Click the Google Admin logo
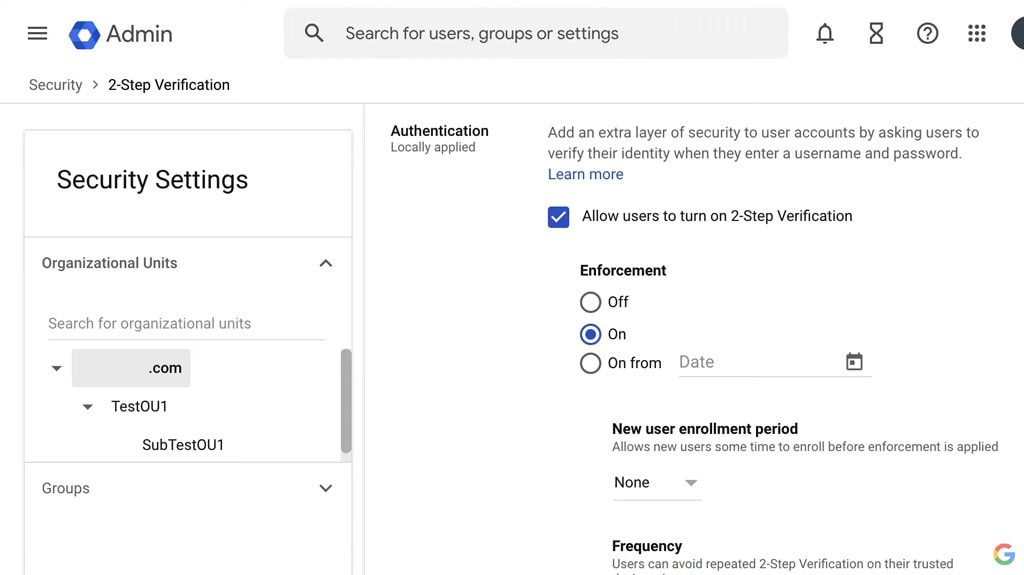 click(121, 34)
